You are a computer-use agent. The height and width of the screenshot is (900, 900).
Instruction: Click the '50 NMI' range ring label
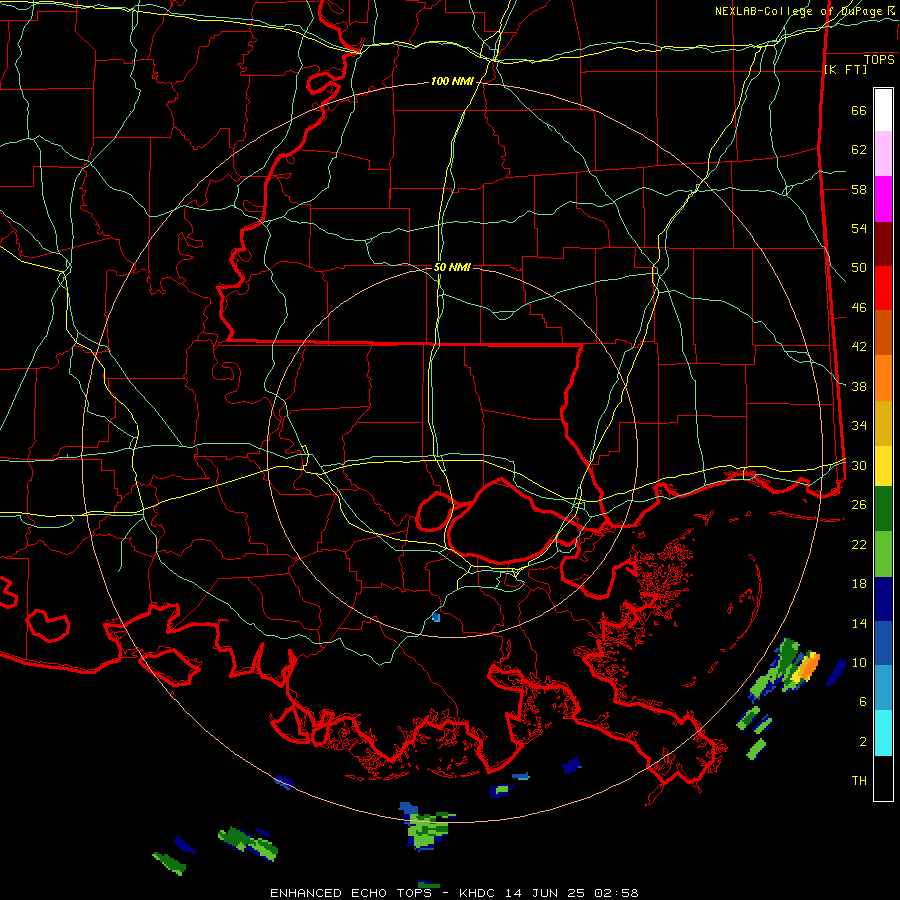(x=452, y=267)
